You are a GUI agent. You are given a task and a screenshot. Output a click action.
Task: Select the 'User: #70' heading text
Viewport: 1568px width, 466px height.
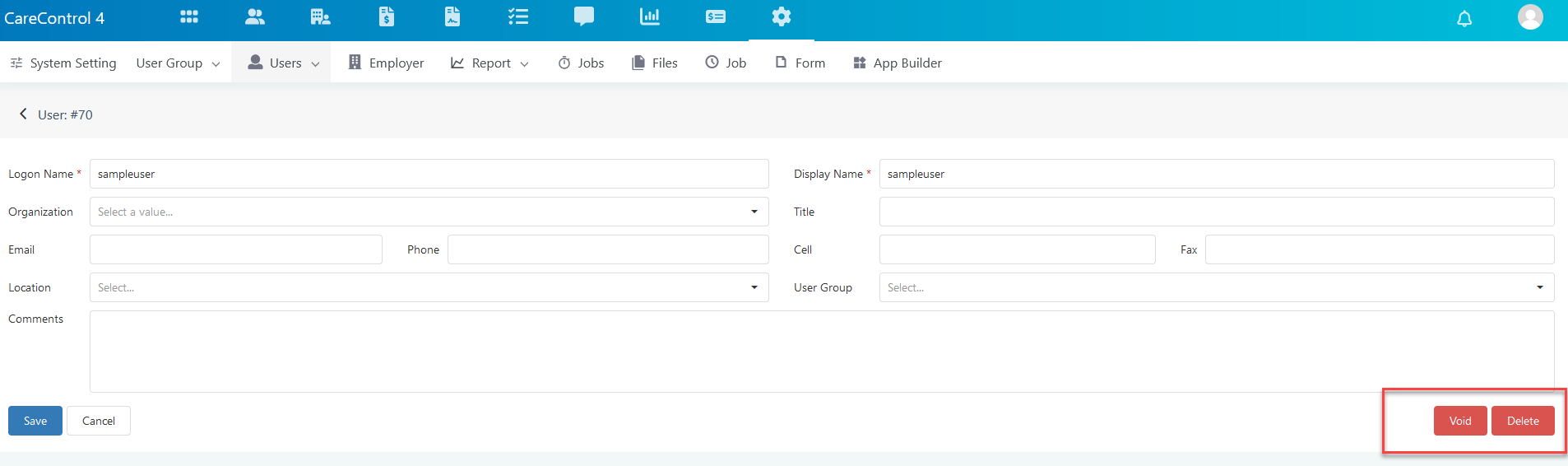point(65,115)
